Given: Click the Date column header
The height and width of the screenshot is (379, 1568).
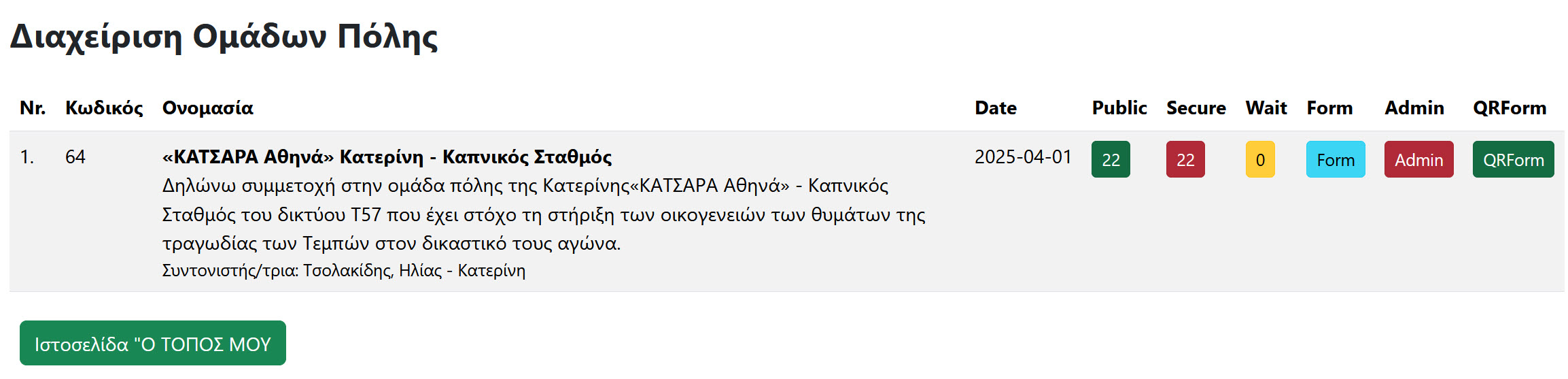Looking at the screenshot, I should tap(996, 108).
